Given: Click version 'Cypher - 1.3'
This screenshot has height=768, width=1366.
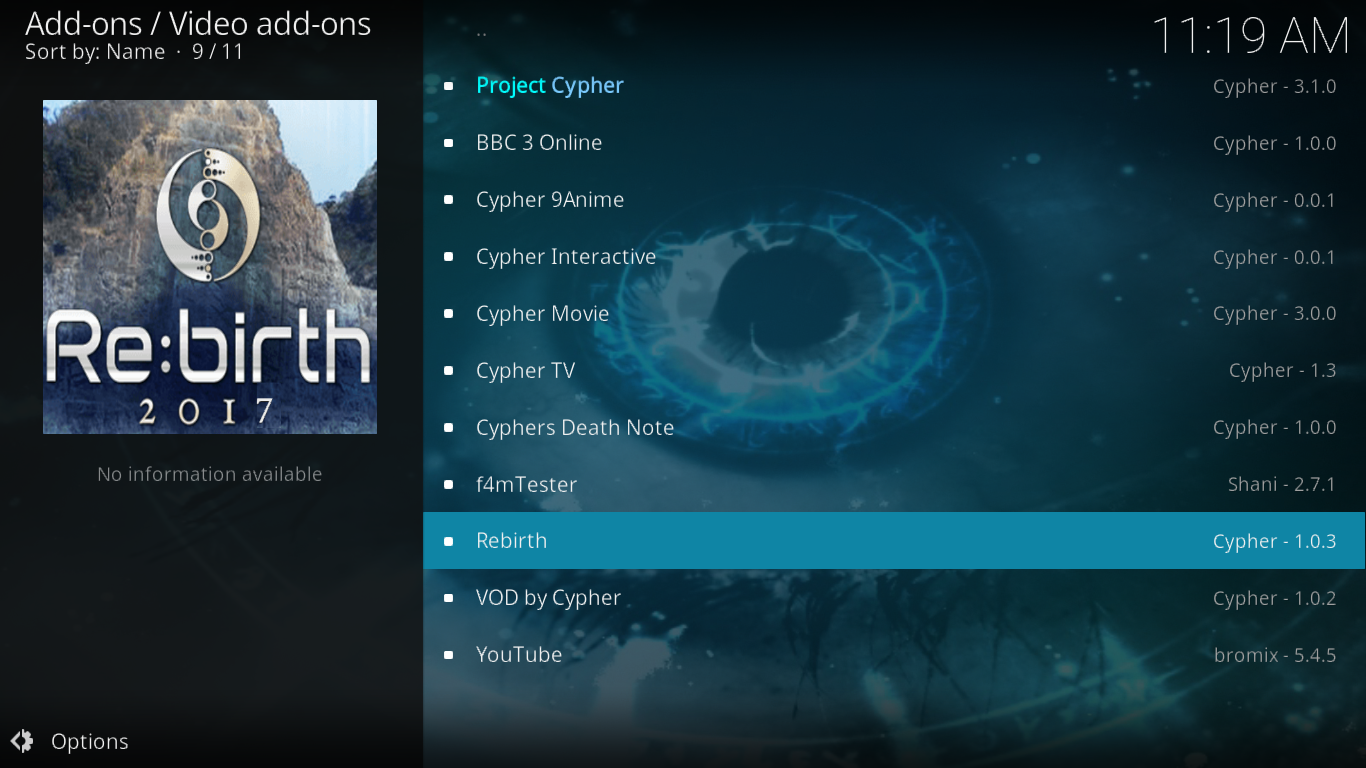Looking at the screenshot, I should coord(1283,371).
